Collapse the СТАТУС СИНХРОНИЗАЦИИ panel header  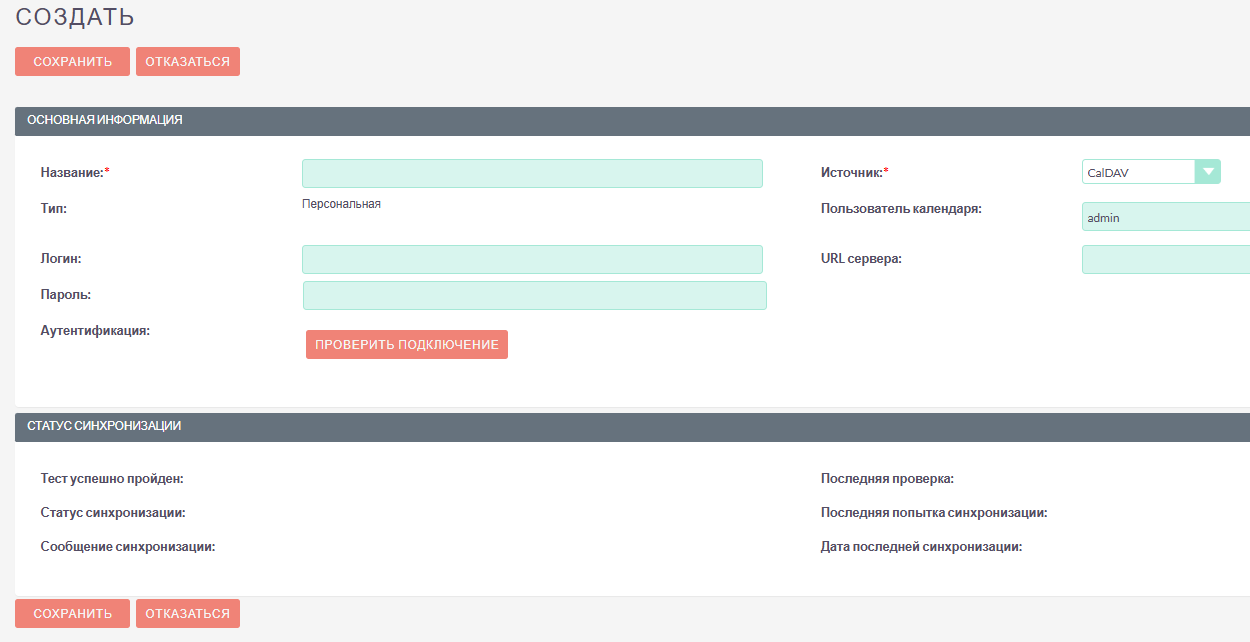(x=104, y=426)
